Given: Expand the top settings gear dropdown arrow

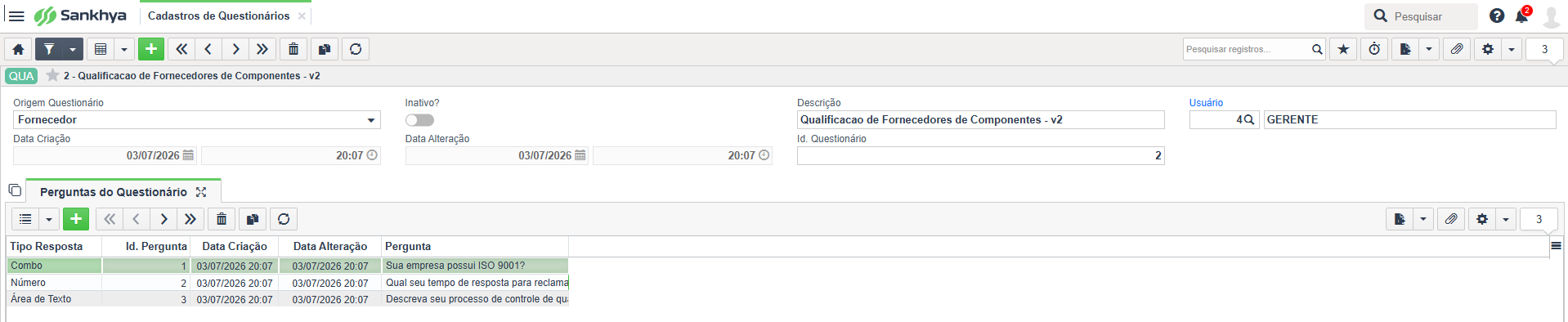Looking at the screenshot, I should pyautogui.click(x=1512, y=49).
